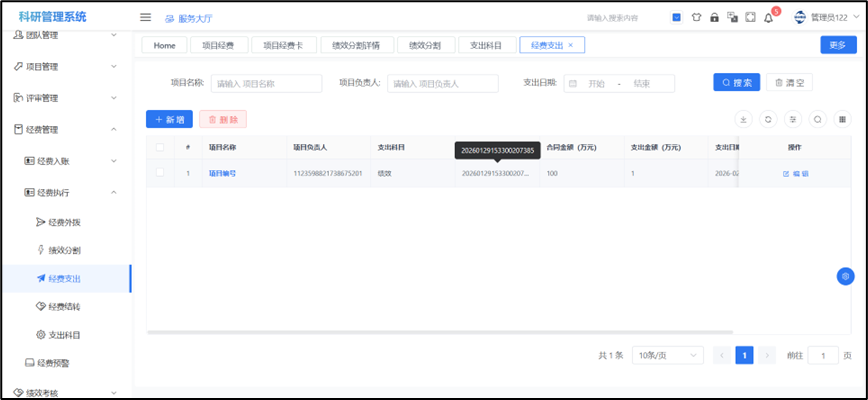
Task: Check the checkbox for row 1
Action: pyautogui.click(x=160, y=173)
